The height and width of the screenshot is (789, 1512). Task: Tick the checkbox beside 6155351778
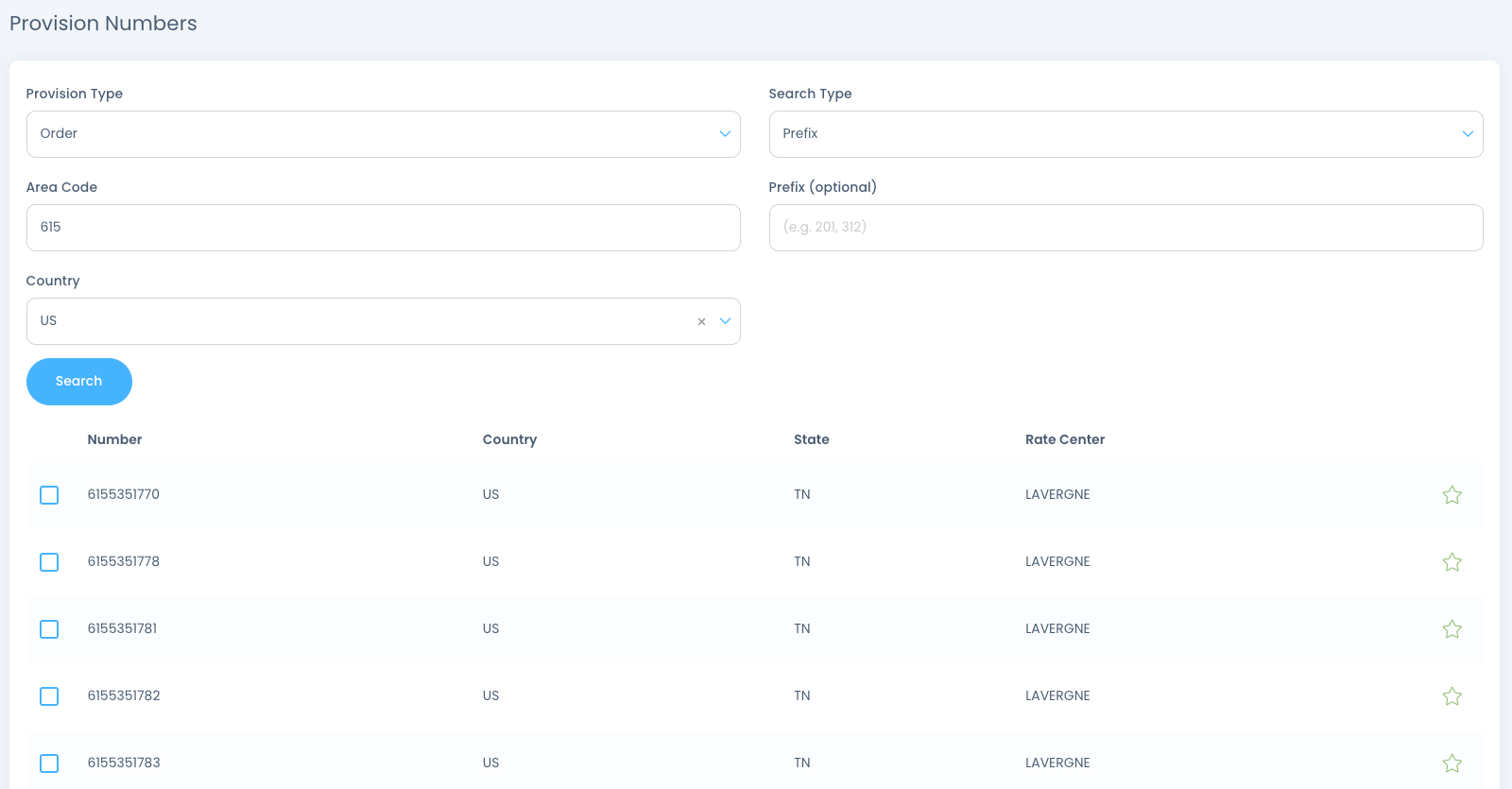pyautogui.click(x=49, y=562)
